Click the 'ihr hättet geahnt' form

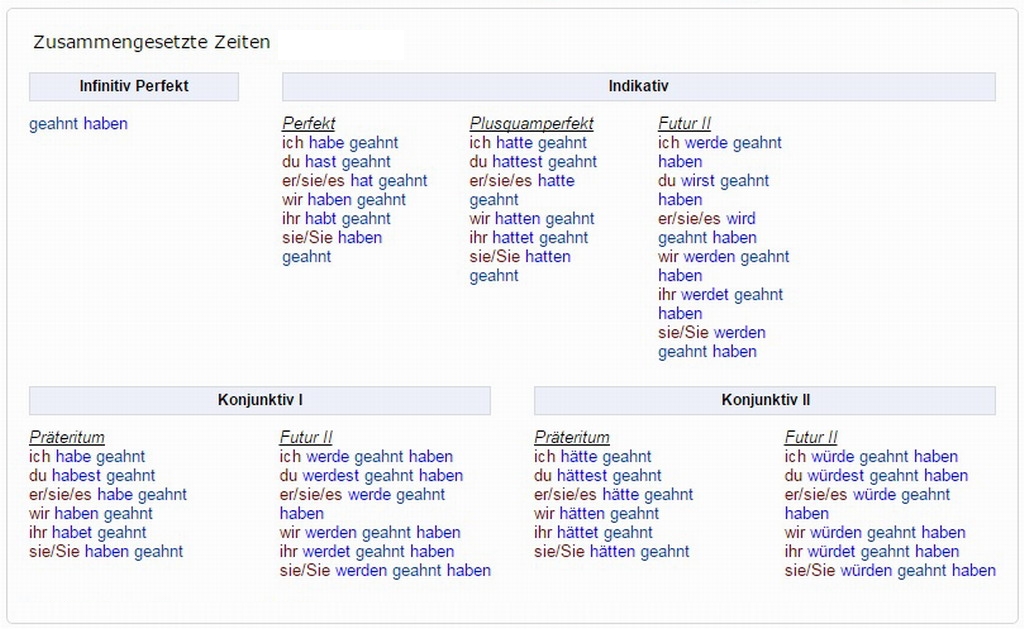click(593, 533)
